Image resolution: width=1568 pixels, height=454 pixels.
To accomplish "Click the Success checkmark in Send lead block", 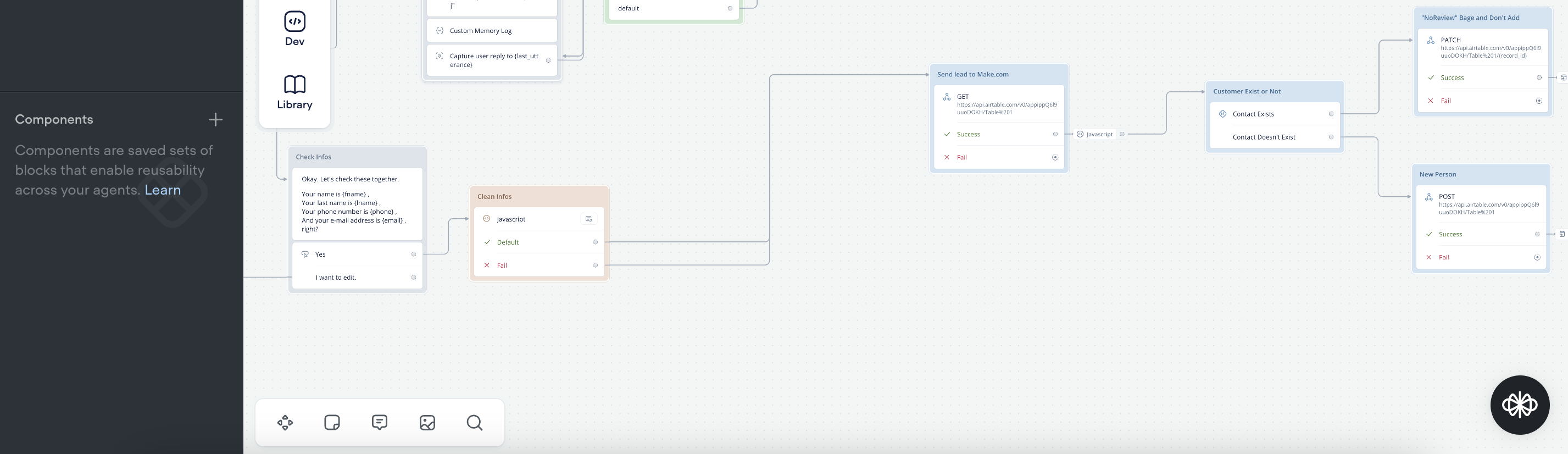I will point(947,134).
